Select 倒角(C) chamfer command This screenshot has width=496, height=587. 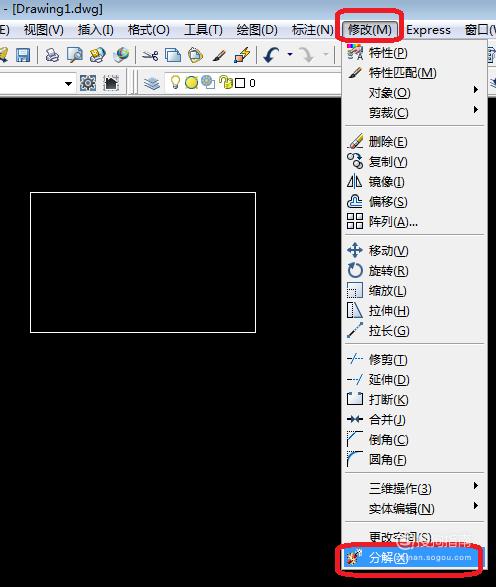tap(414, 440)
